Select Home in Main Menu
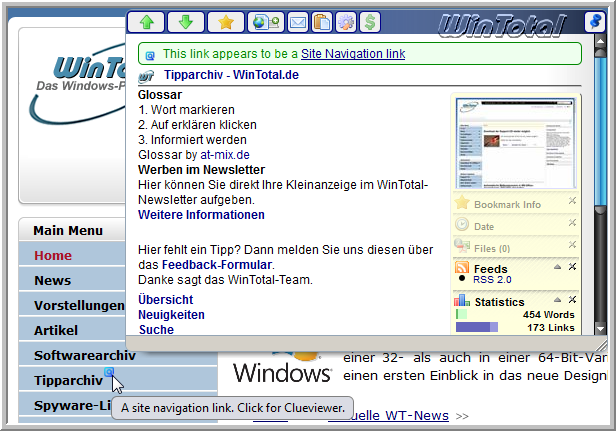Screen dimensions: 616x431 [x=53, y=255]
